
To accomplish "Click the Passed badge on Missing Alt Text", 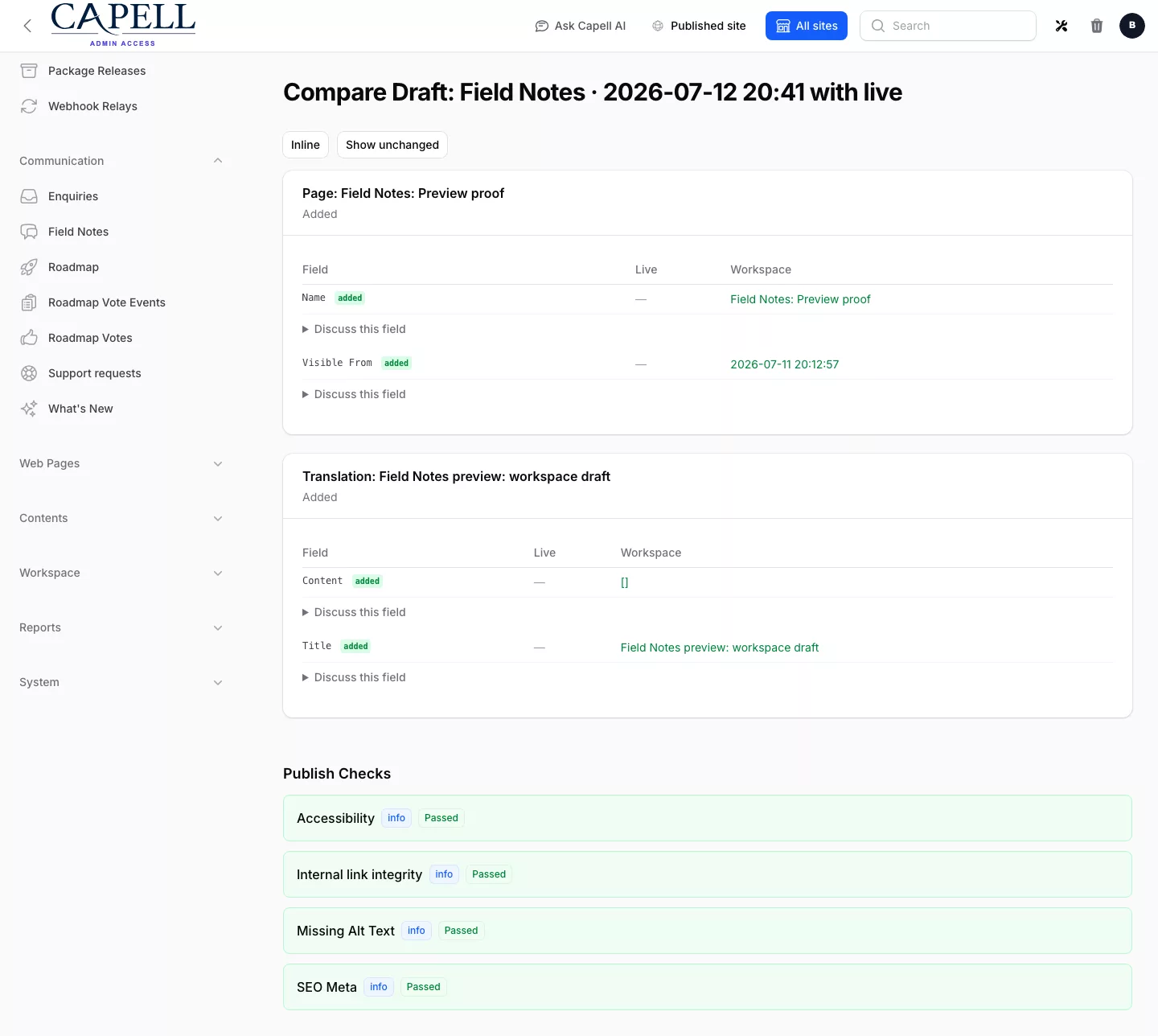I will (462, 931).
